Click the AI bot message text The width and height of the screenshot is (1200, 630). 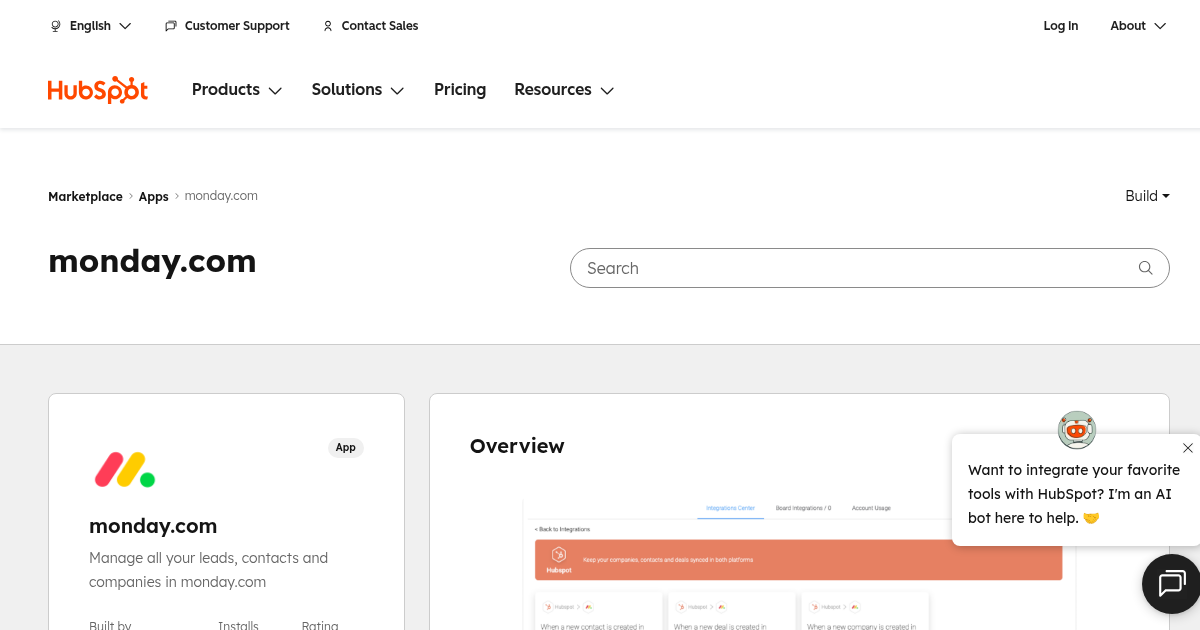(x=1074, y=494)
